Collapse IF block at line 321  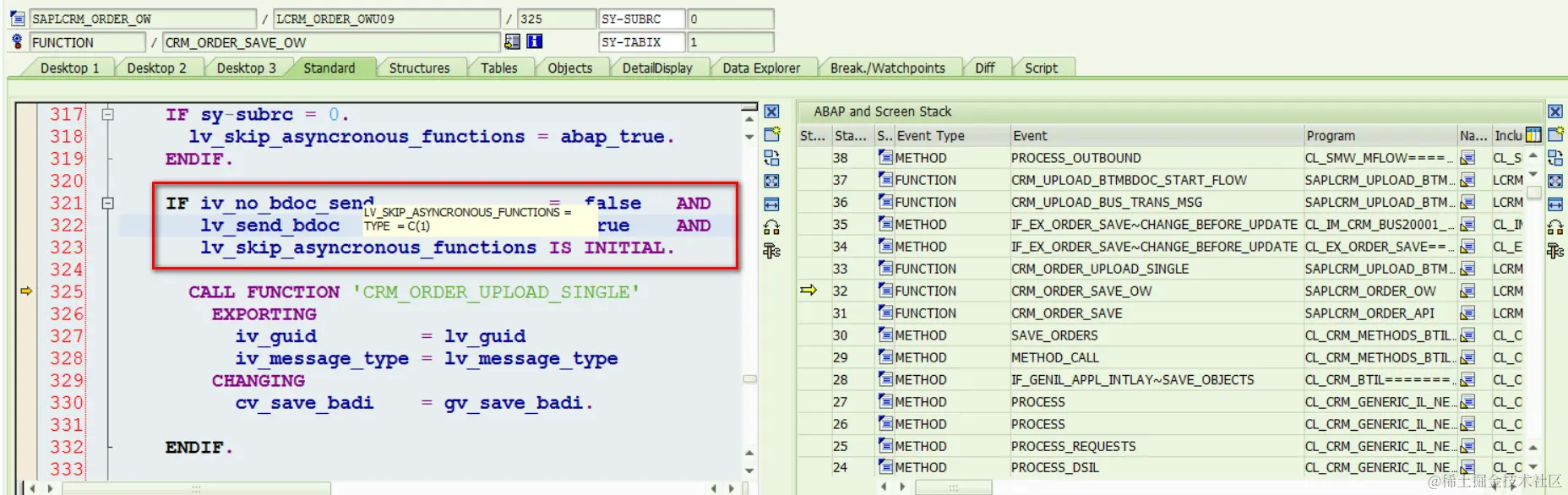[x=107, y=203]
